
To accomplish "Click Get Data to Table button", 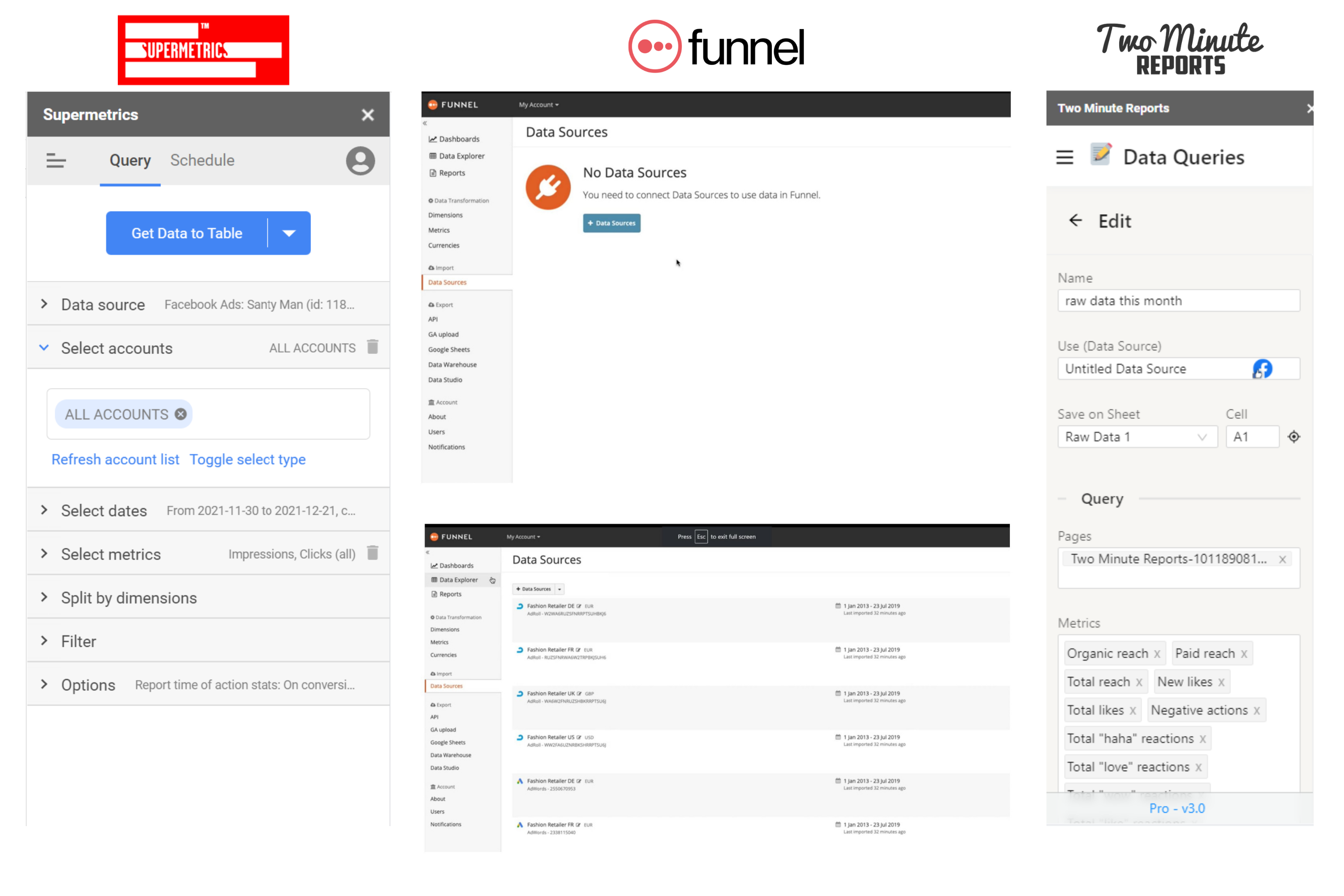I will coord(187,233).
